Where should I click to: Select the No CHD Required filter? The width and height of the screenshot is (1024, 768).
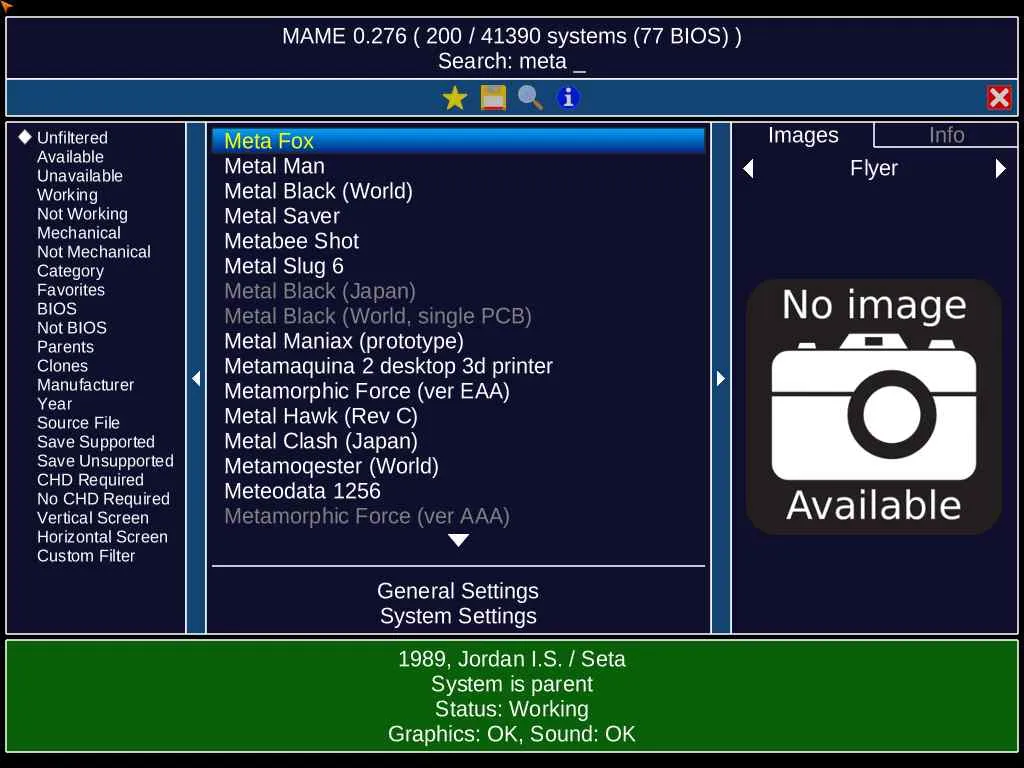pos(103,498)
